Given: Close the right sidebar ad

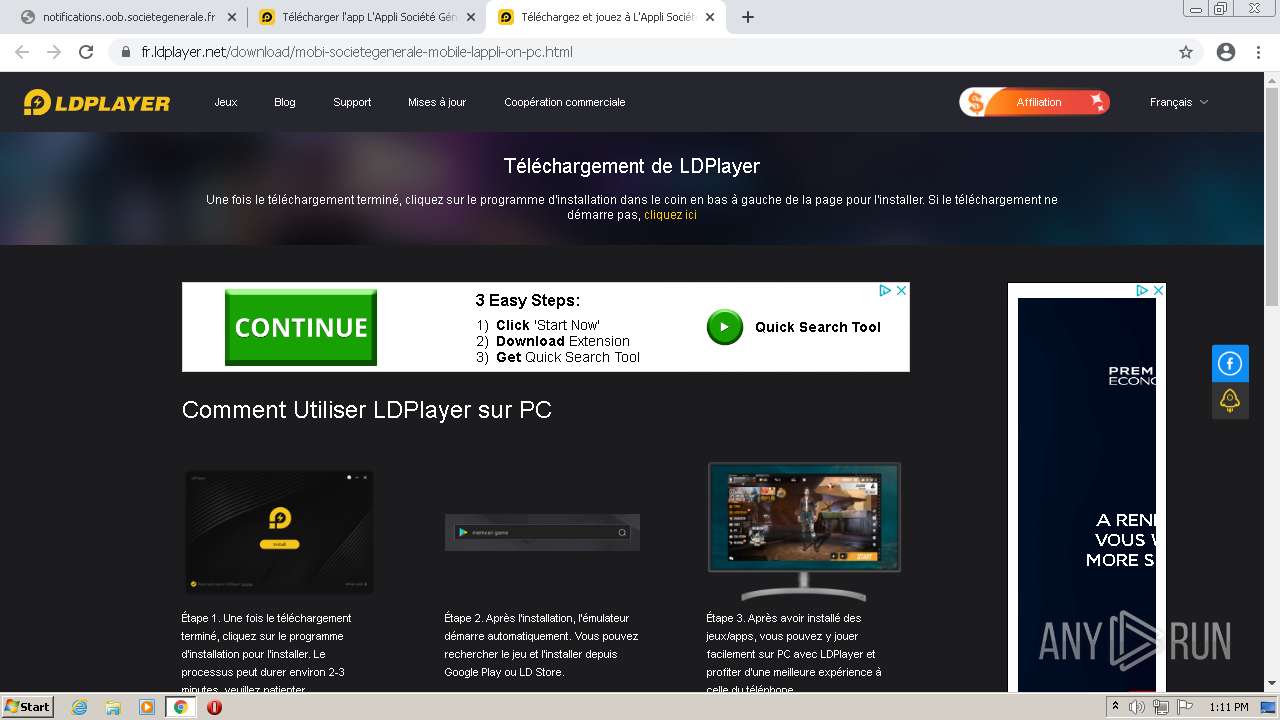Looking at the screenshot, I should [1158, 290].
